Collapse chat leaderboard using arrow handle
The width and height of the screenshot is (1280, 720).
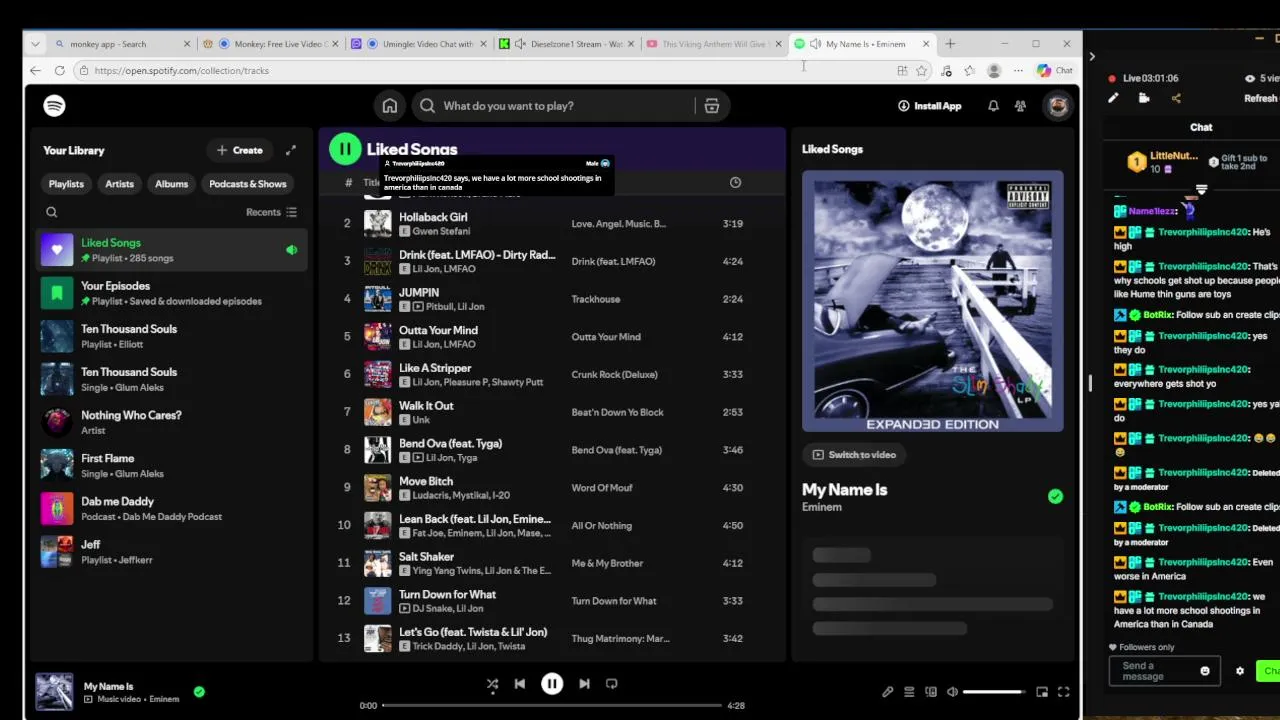pos(1201,190)
